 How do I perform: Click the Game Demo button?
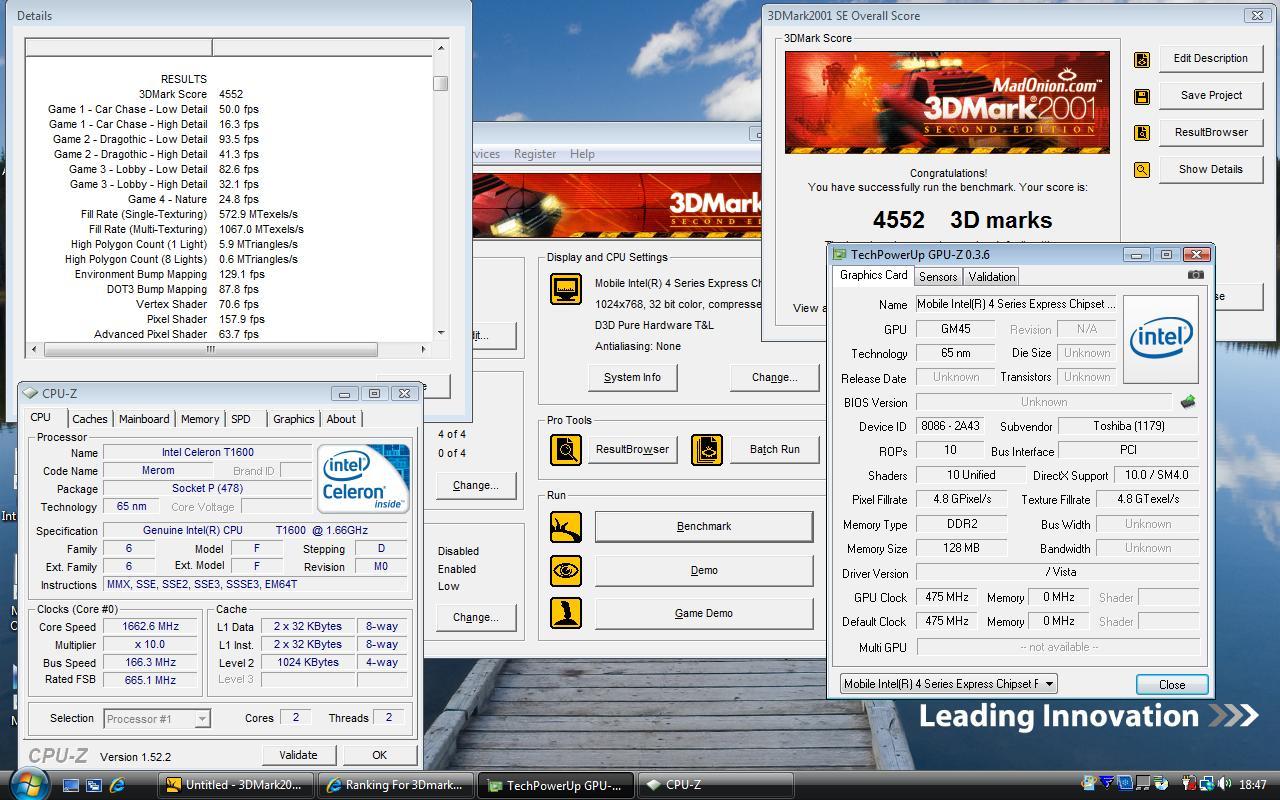click(703, 613)
